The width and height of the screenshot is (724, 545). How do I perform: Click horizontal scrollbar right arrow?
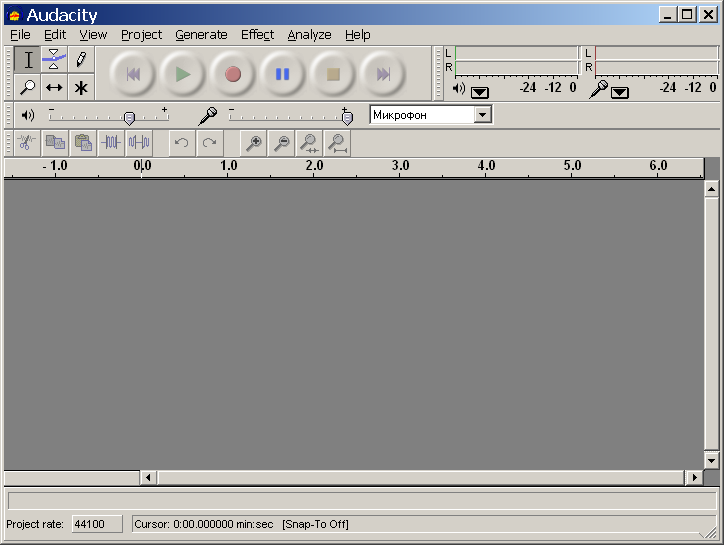pos(694,477)
